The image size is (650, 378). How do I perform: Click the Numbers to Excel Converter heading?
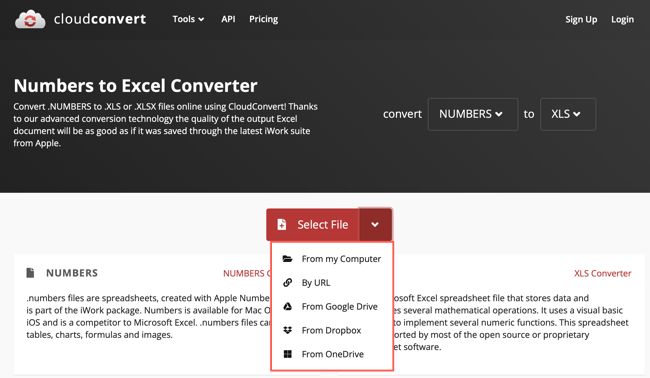(x=136, y=86)
